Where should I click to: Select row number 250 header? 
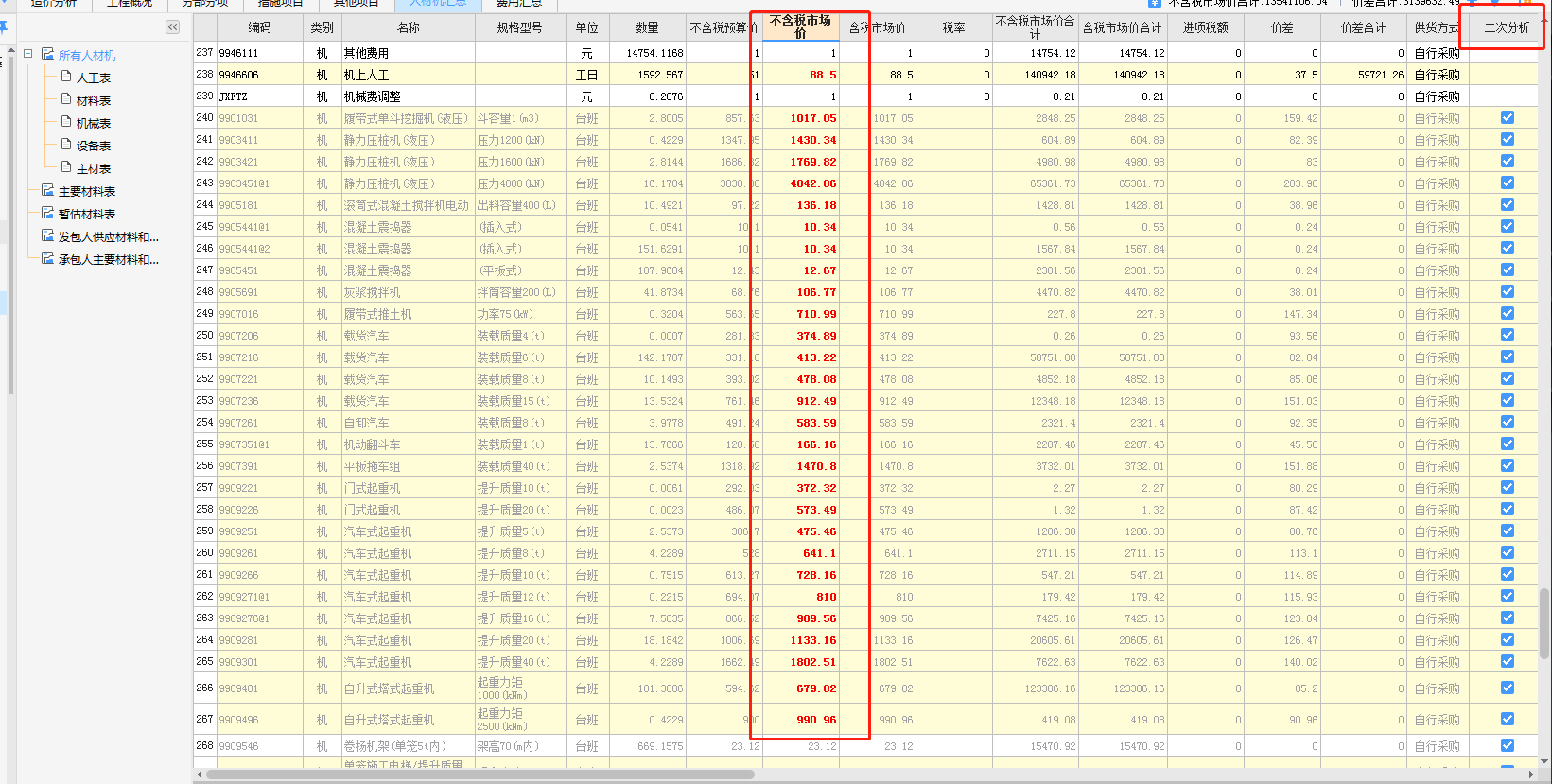(x=204, y=335)
